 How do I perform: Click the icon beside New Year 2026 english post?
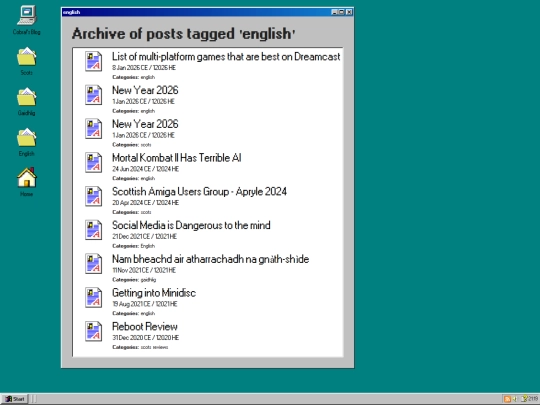[x=94, y=95]
